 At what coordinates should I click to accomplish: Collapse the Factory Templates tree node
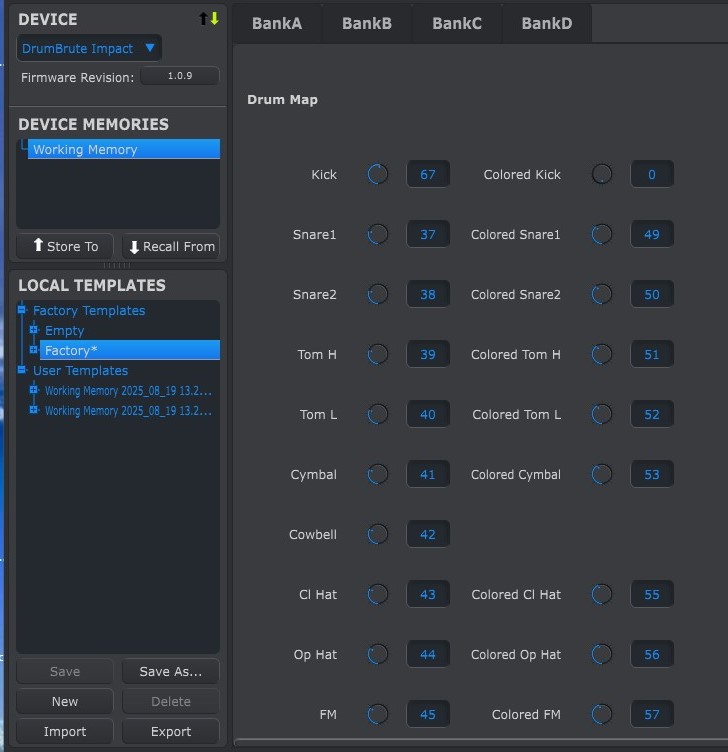coord(23,311)
